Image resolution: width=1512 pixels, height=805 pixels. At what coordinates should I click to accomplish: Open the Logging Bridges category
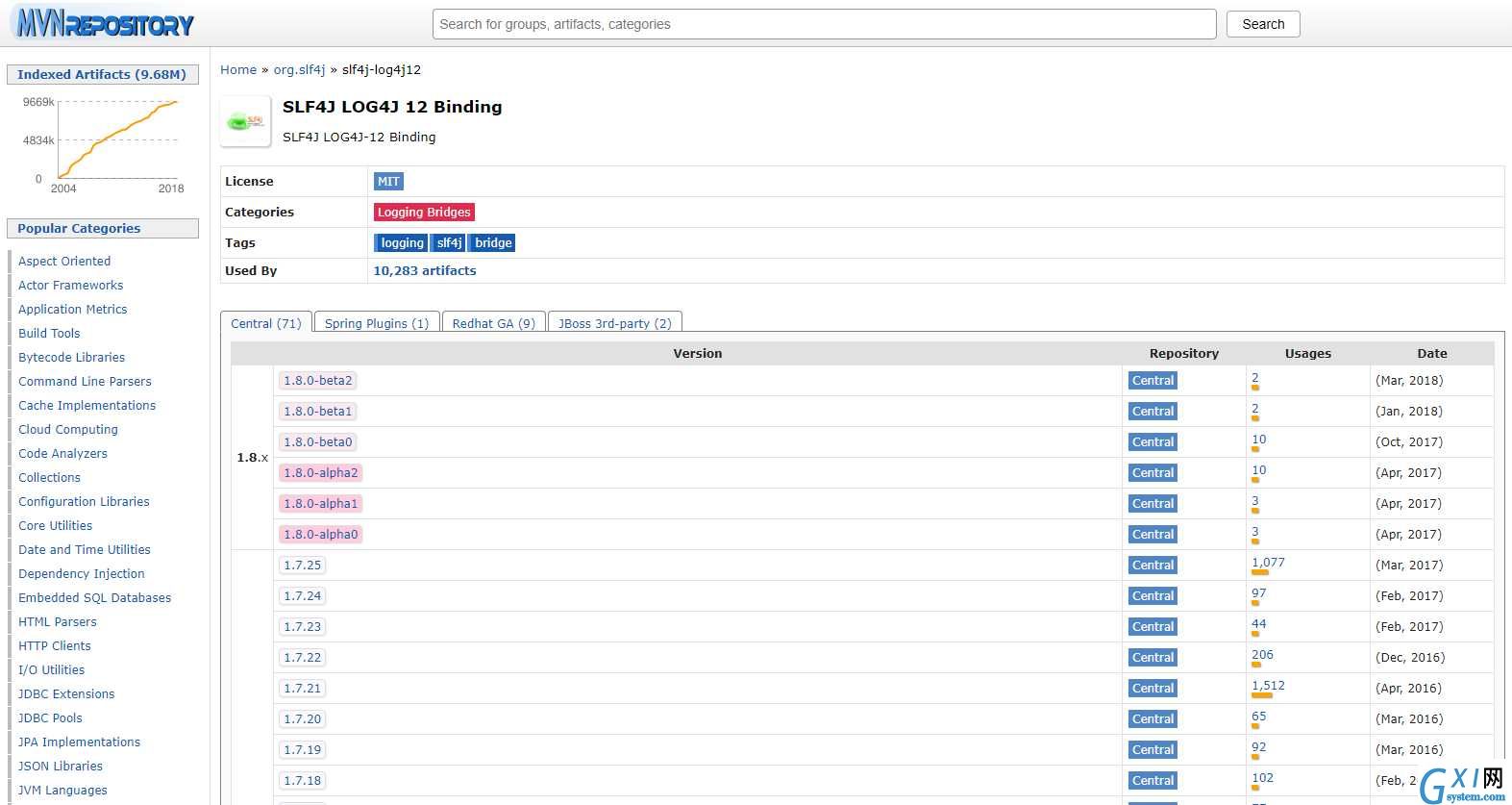424,213
